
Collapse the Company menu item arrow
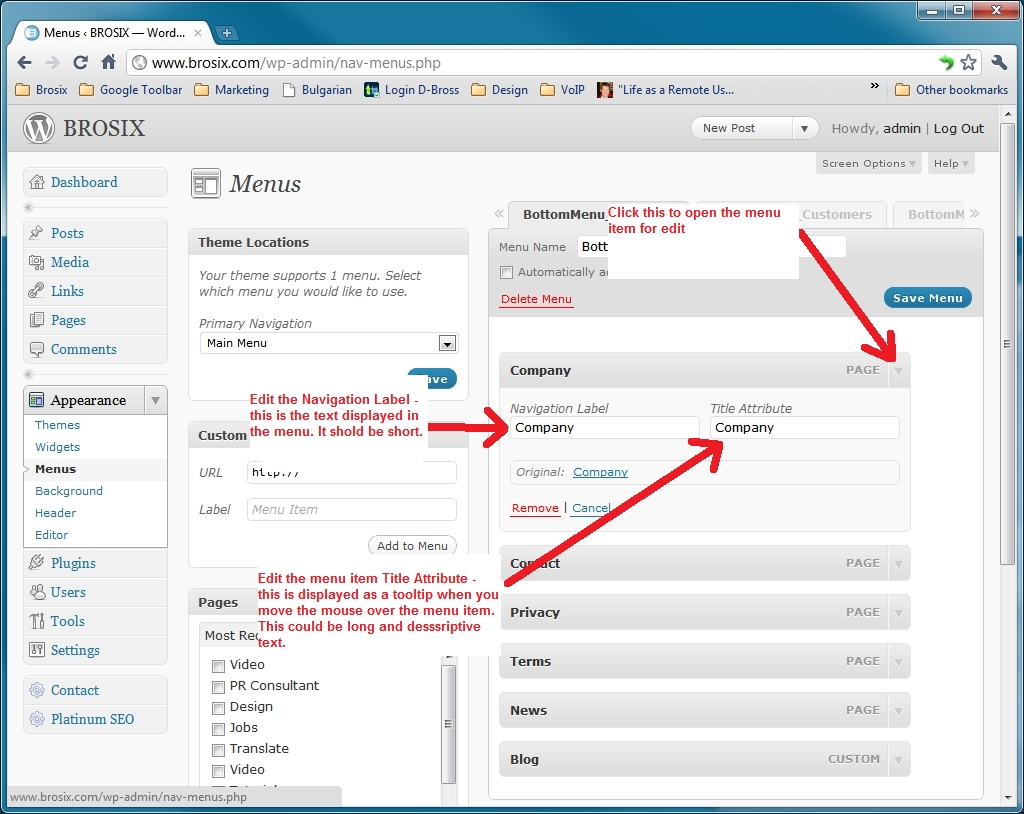point(899,371)
